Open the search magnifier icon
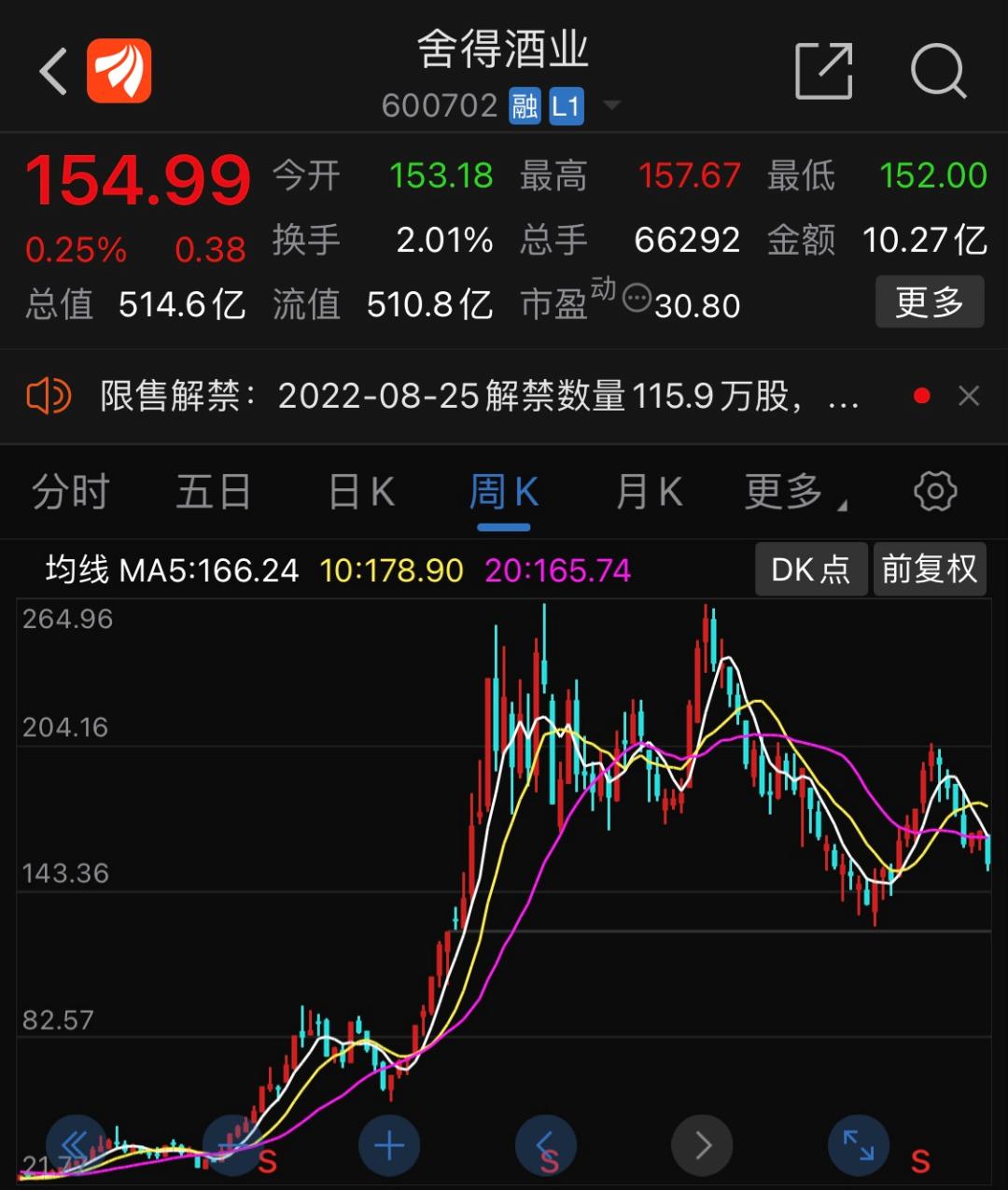The height and width of the screenshot is (1190, 1008). (938, 71)
